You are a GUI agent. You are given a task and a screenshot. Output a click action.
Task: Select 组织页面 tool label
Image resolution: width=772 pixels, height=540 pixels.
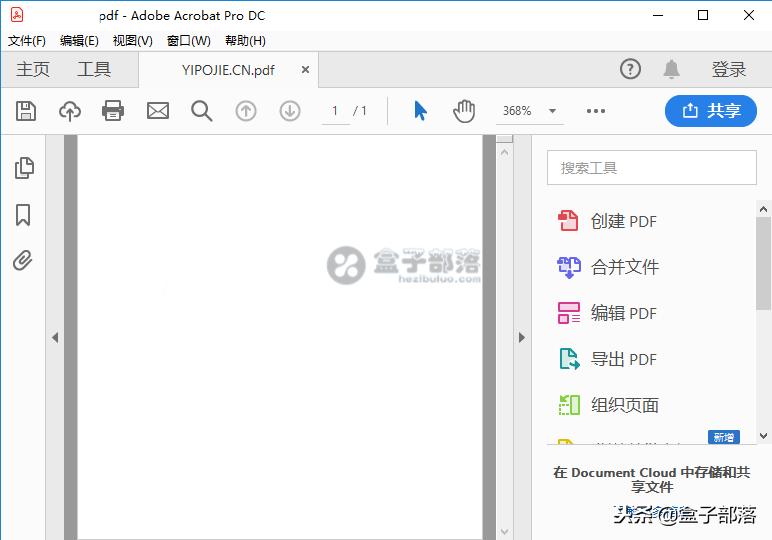(625, 405)
